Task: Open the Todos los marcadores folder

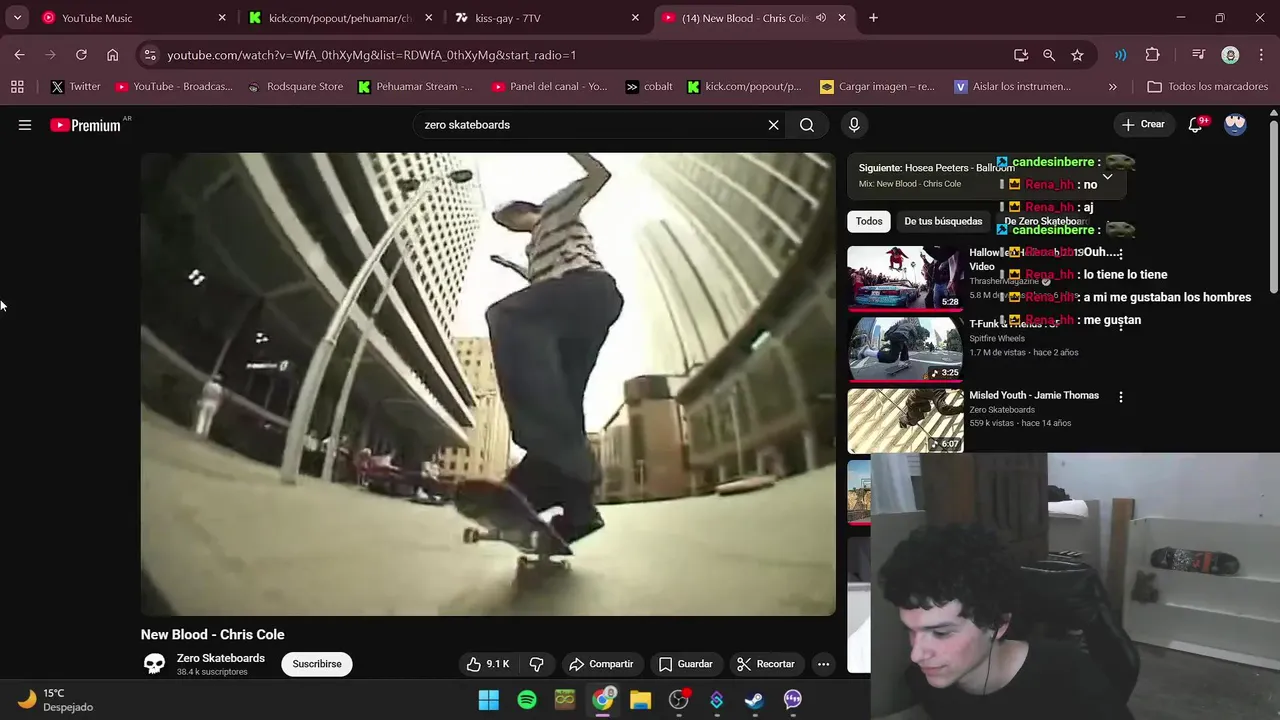Action: pyautogui.click(x=1208, y=87)
